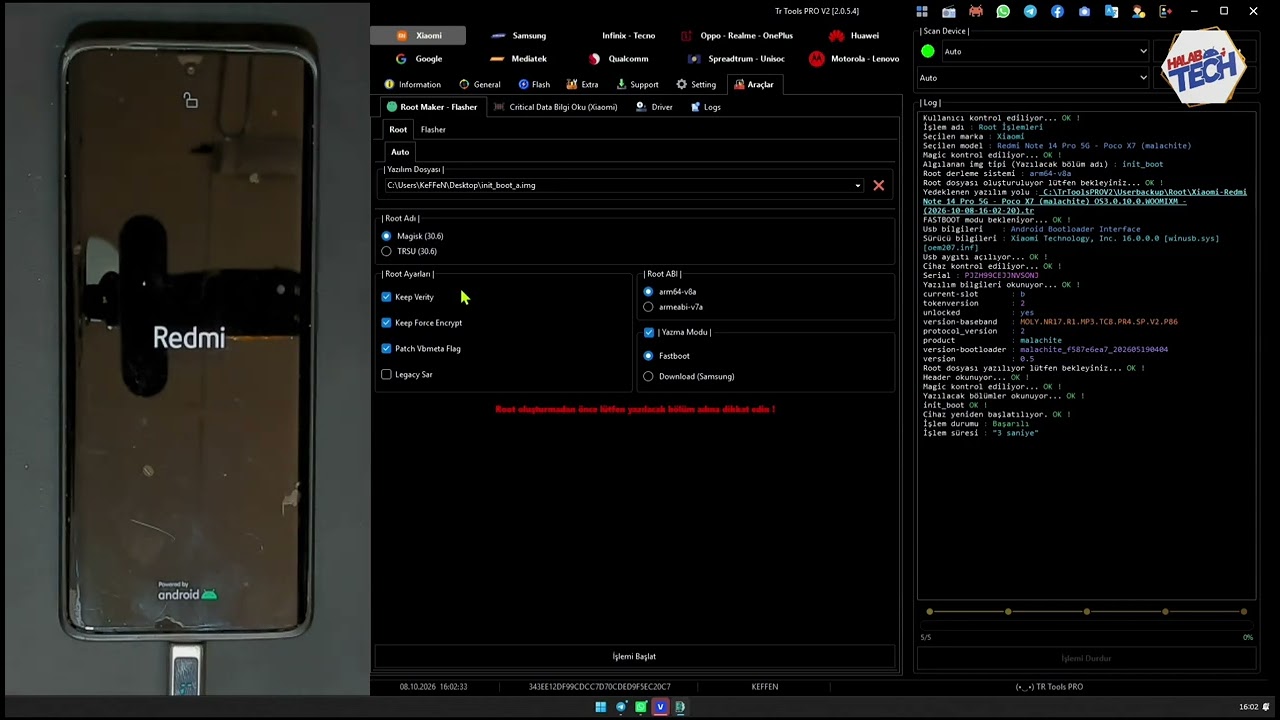Open the Setting tab

[696, 85]
